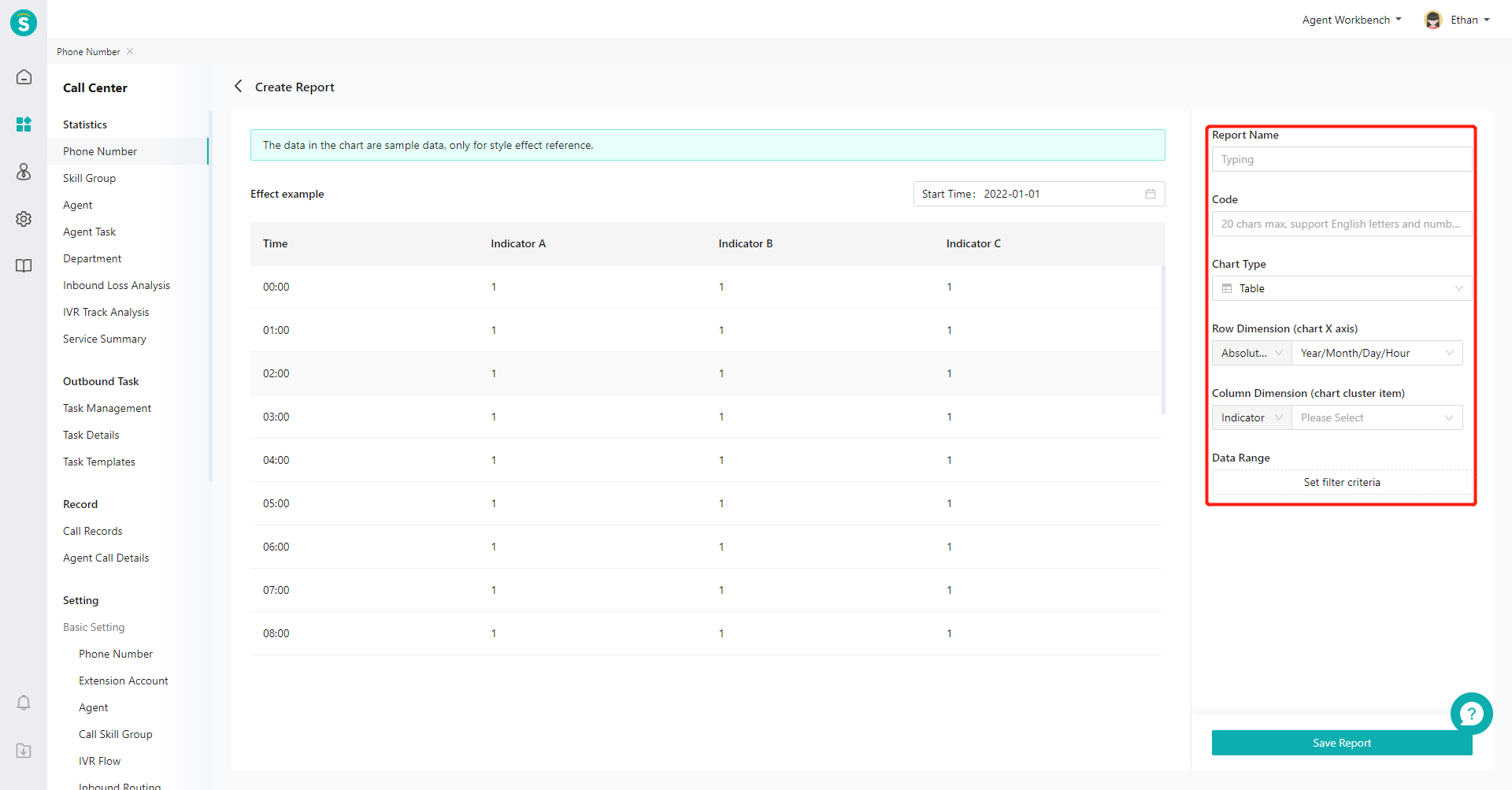Close the Phone Number tab

click(130, 51)
